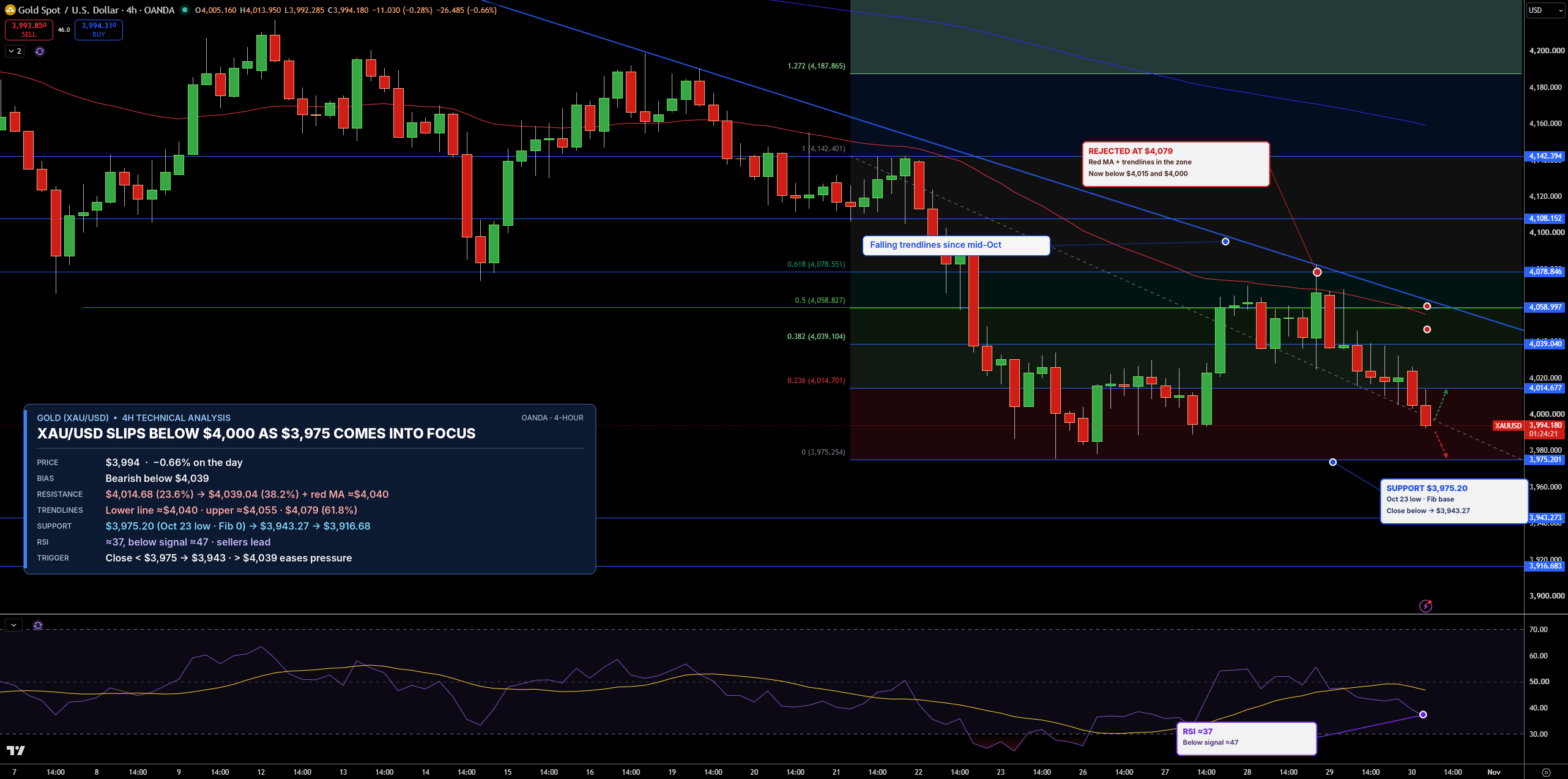
Task: Select the blue anchor point near the 3,975 support line
Action: [x=1333, y=462]
